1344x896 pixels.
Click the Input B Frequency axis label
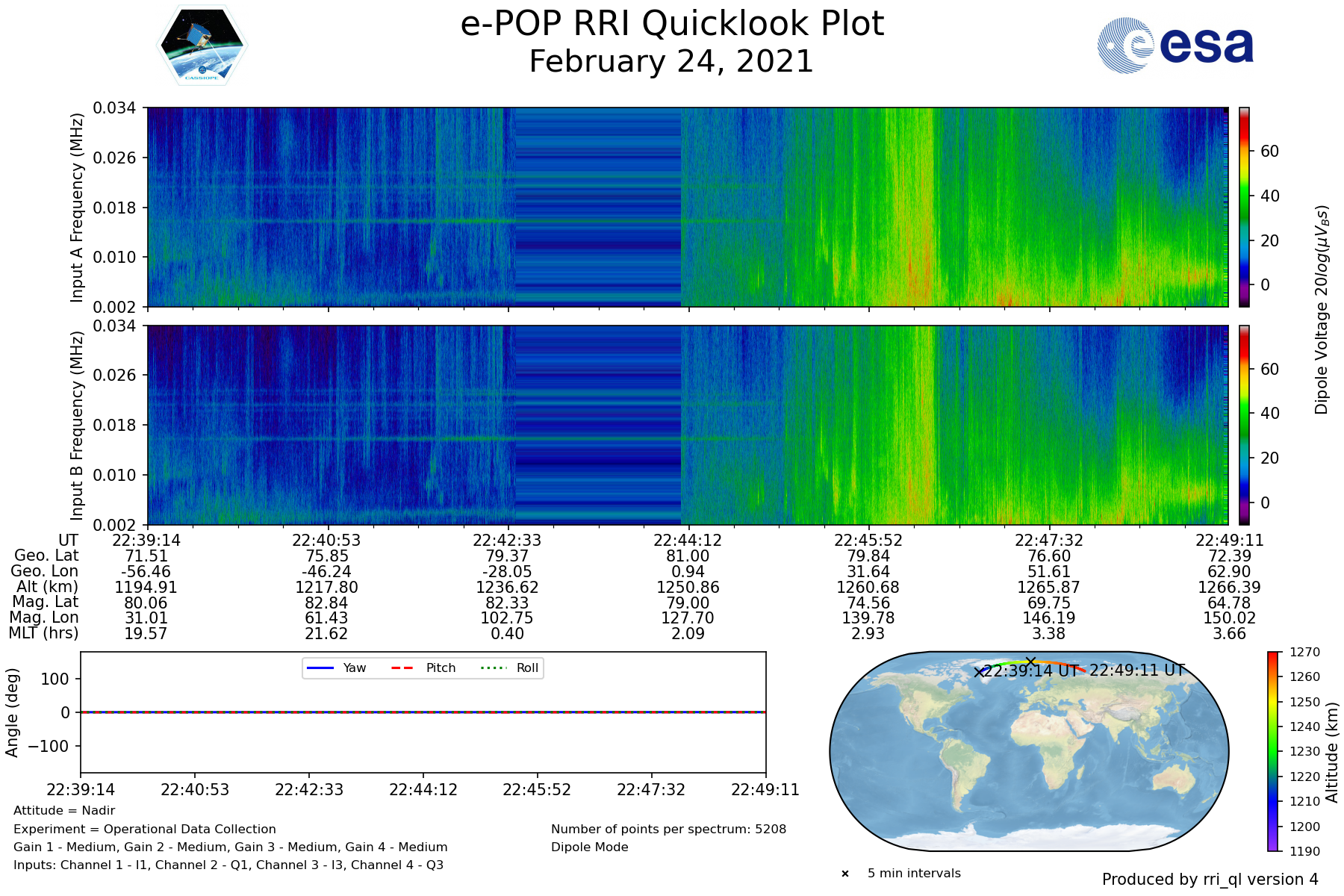[x=76, y=426]
